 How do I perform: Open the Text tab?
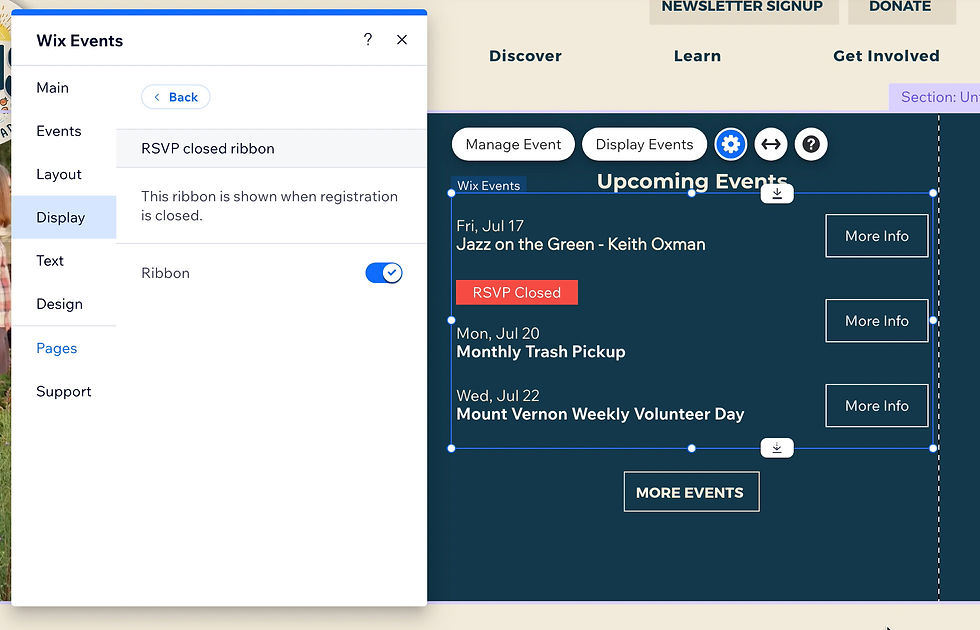(x=50, y=261)
